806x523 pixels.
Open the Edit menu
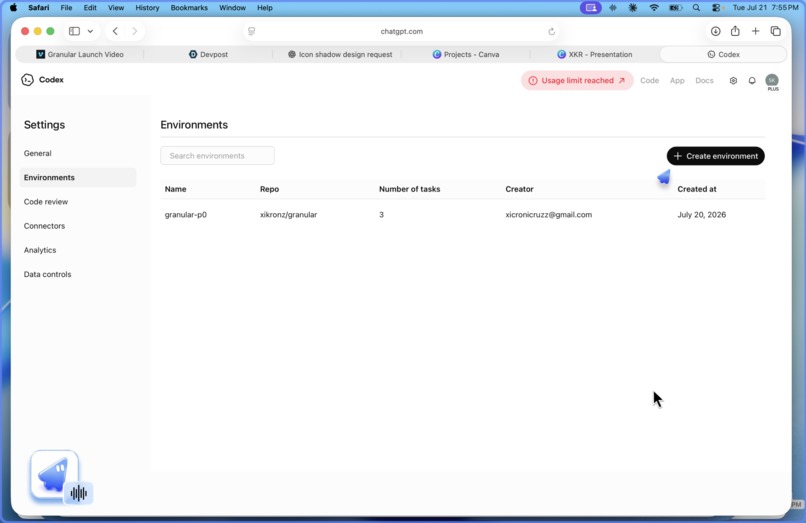pyautogui.click(x=90, y=8)
